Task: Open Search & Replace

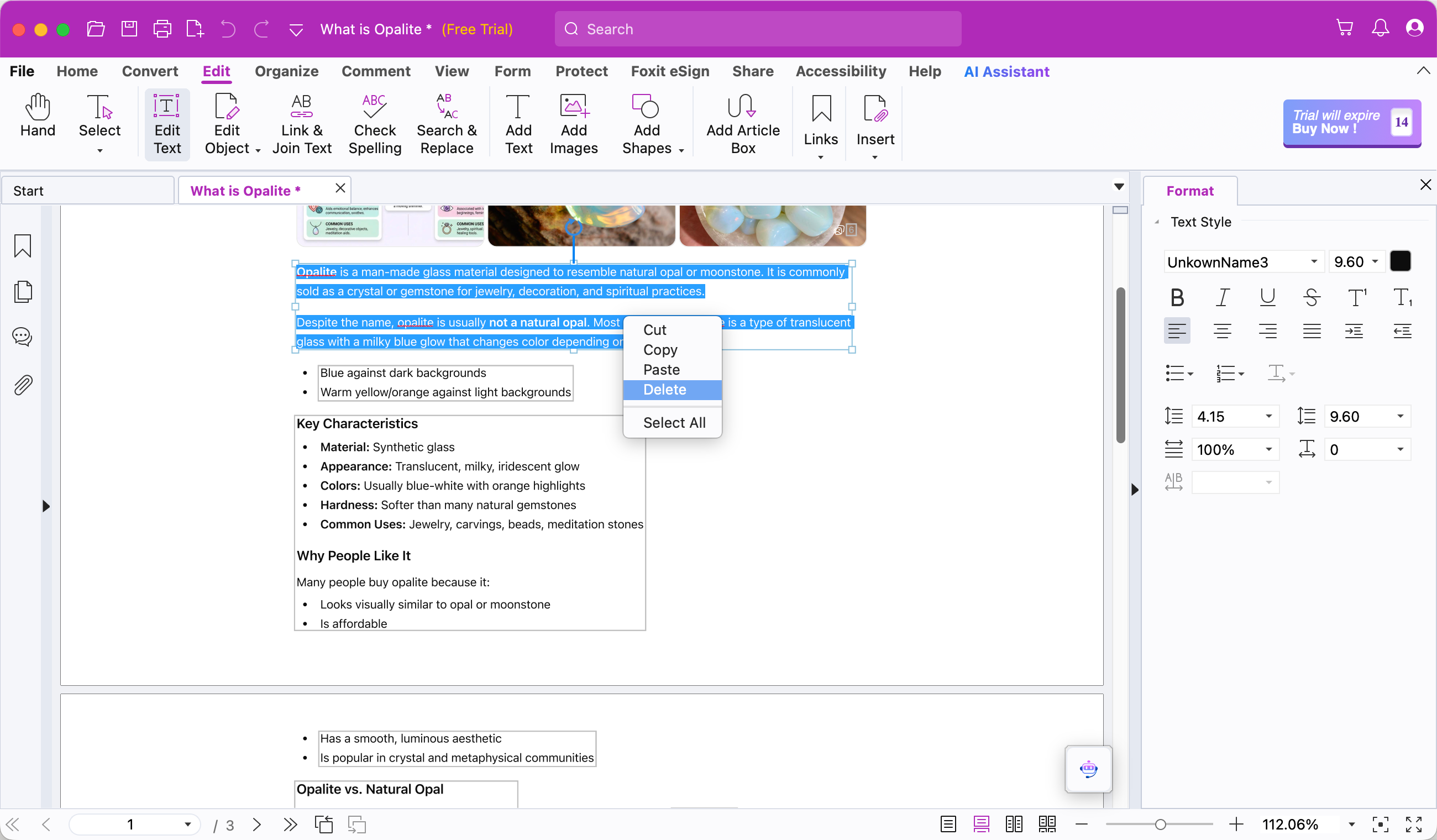Action: [447, 124]
